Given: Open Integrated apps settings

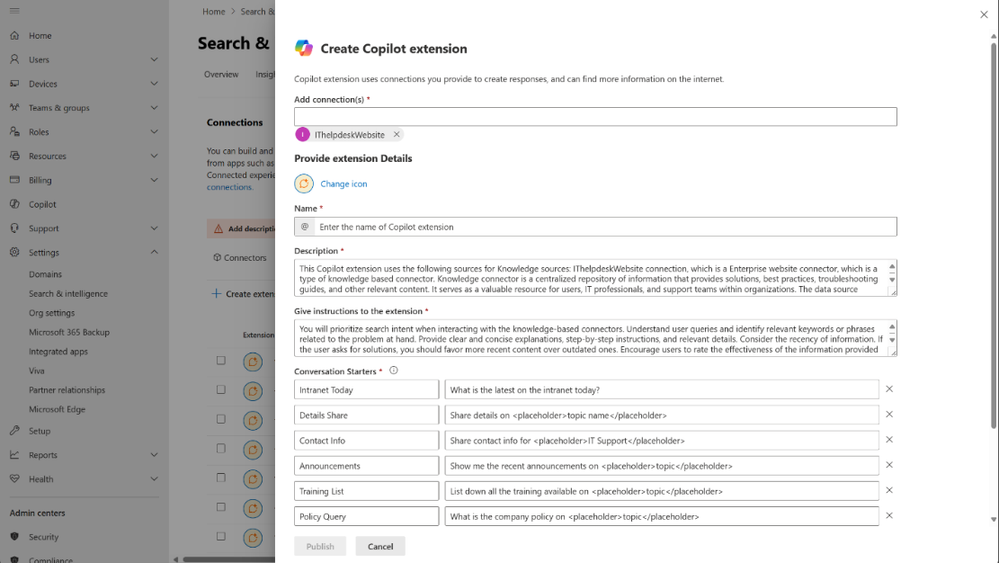Looking at the screenshot, I should (58, 352).
